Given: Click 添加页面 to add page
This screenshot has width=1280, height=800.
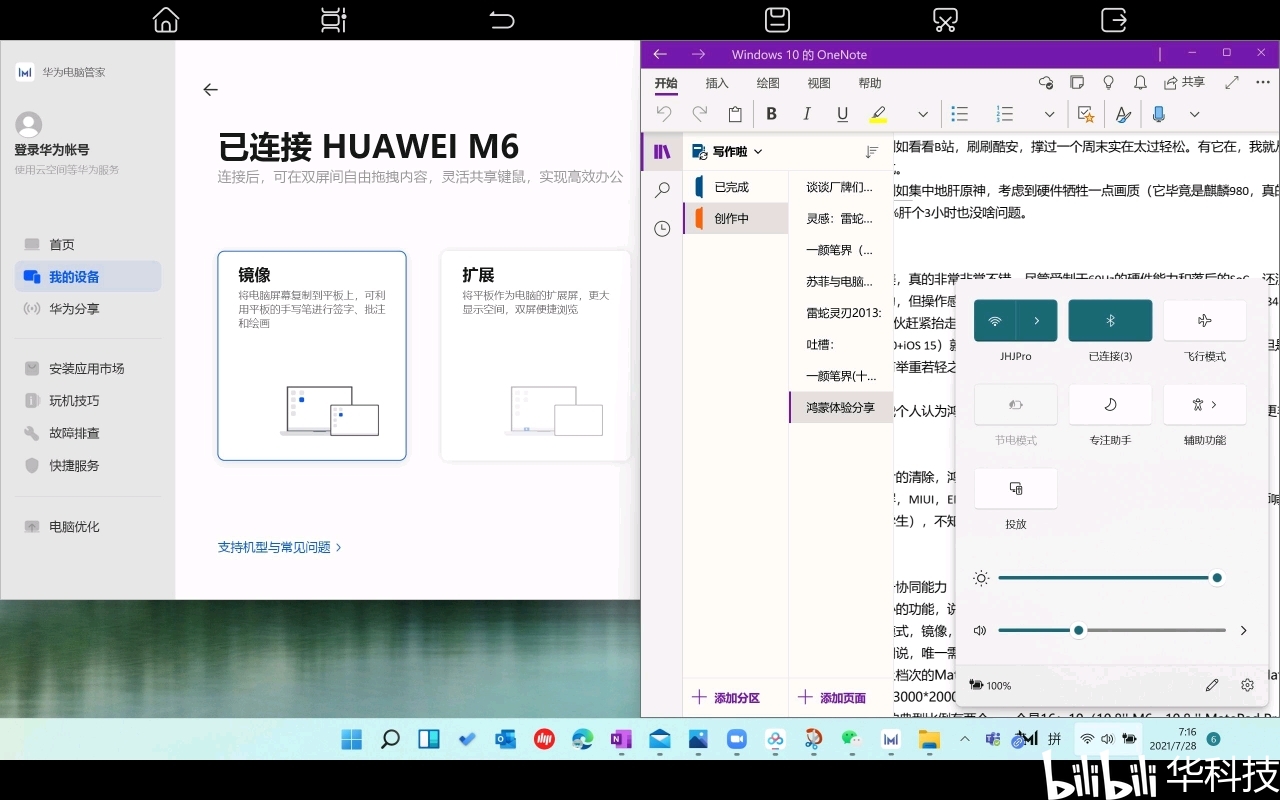Looking at the screenshot, I should pos(832,698).
